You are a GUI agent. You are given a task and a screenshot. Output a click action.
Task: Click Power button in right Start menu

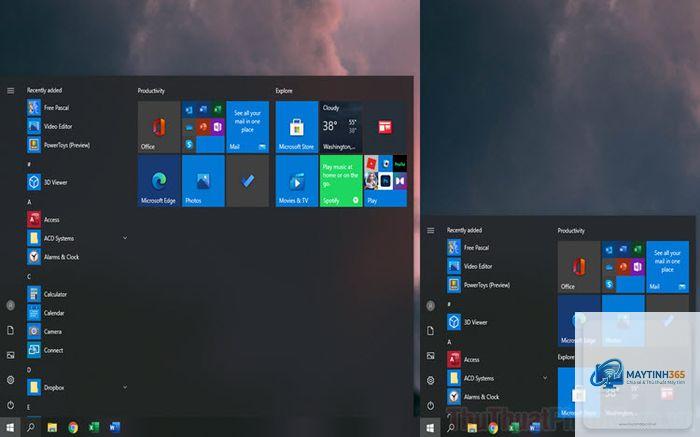coord(431,405)
